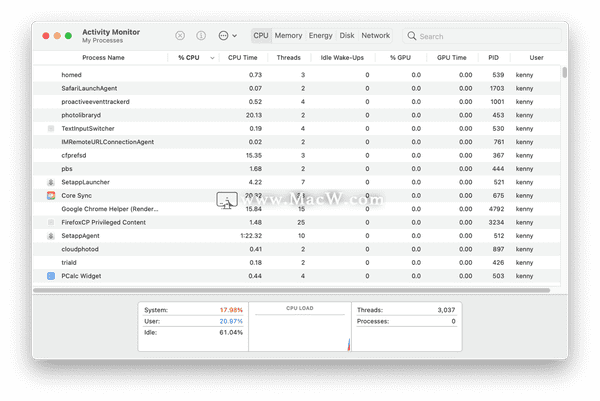Viewport: 600px width, 401px height.
Task: Click the horizontal scrollbar at table bottom
Action: (292, 290)
